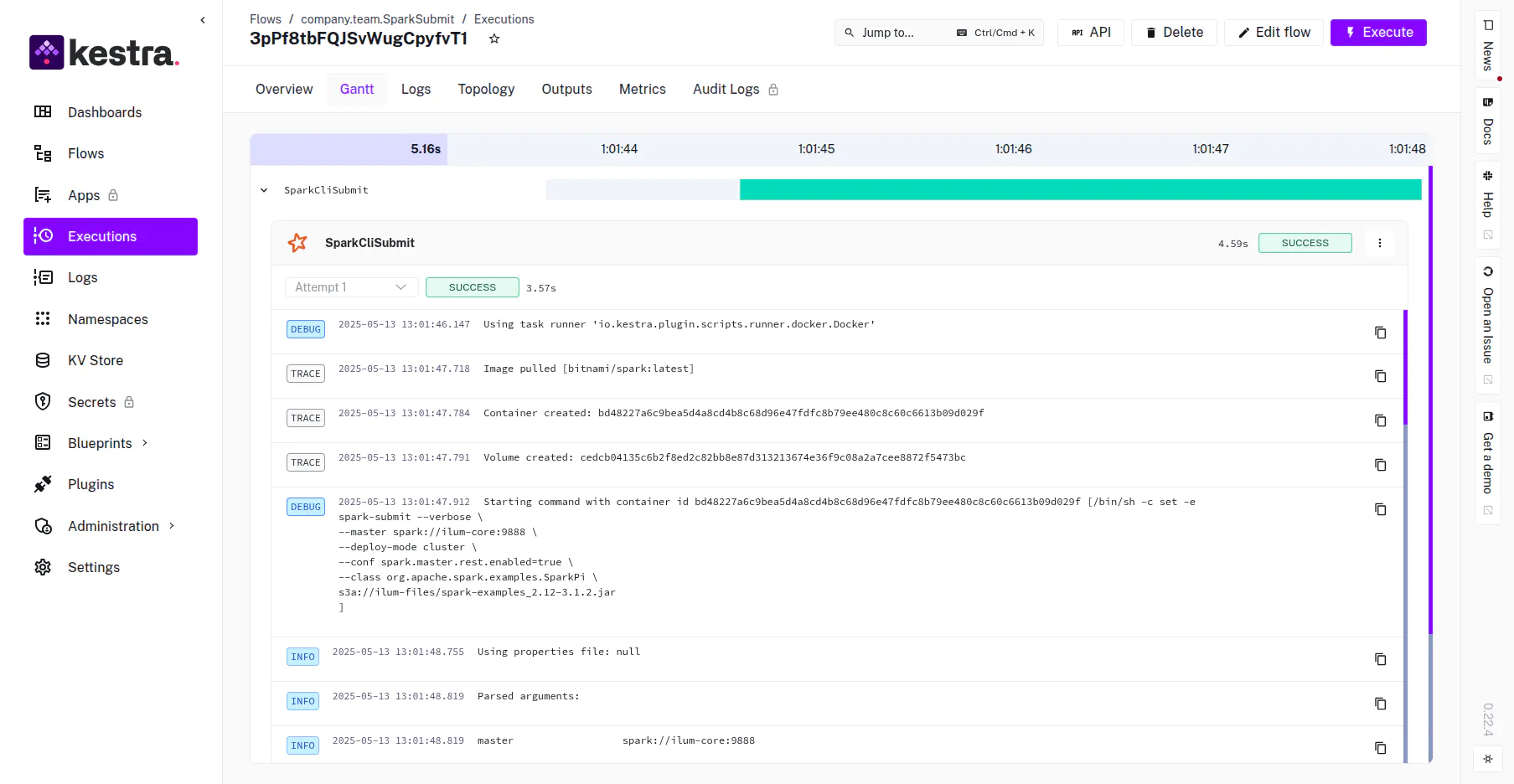
Task: Collapse the SparkCliSubmit Gantt row
Action: click(264, 190)
